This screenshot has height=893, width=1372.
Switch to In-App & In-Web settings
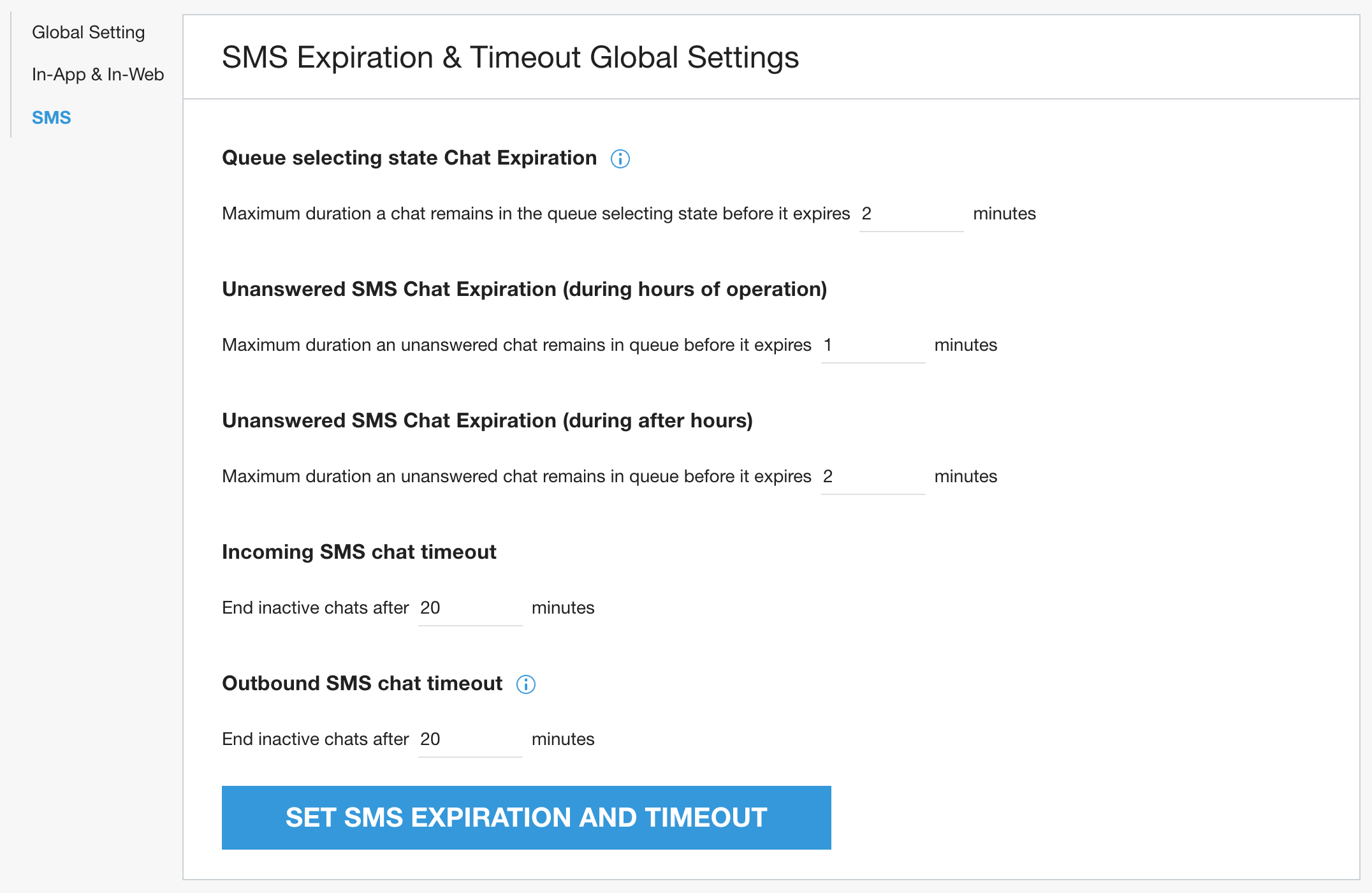(x=98, y=75)
